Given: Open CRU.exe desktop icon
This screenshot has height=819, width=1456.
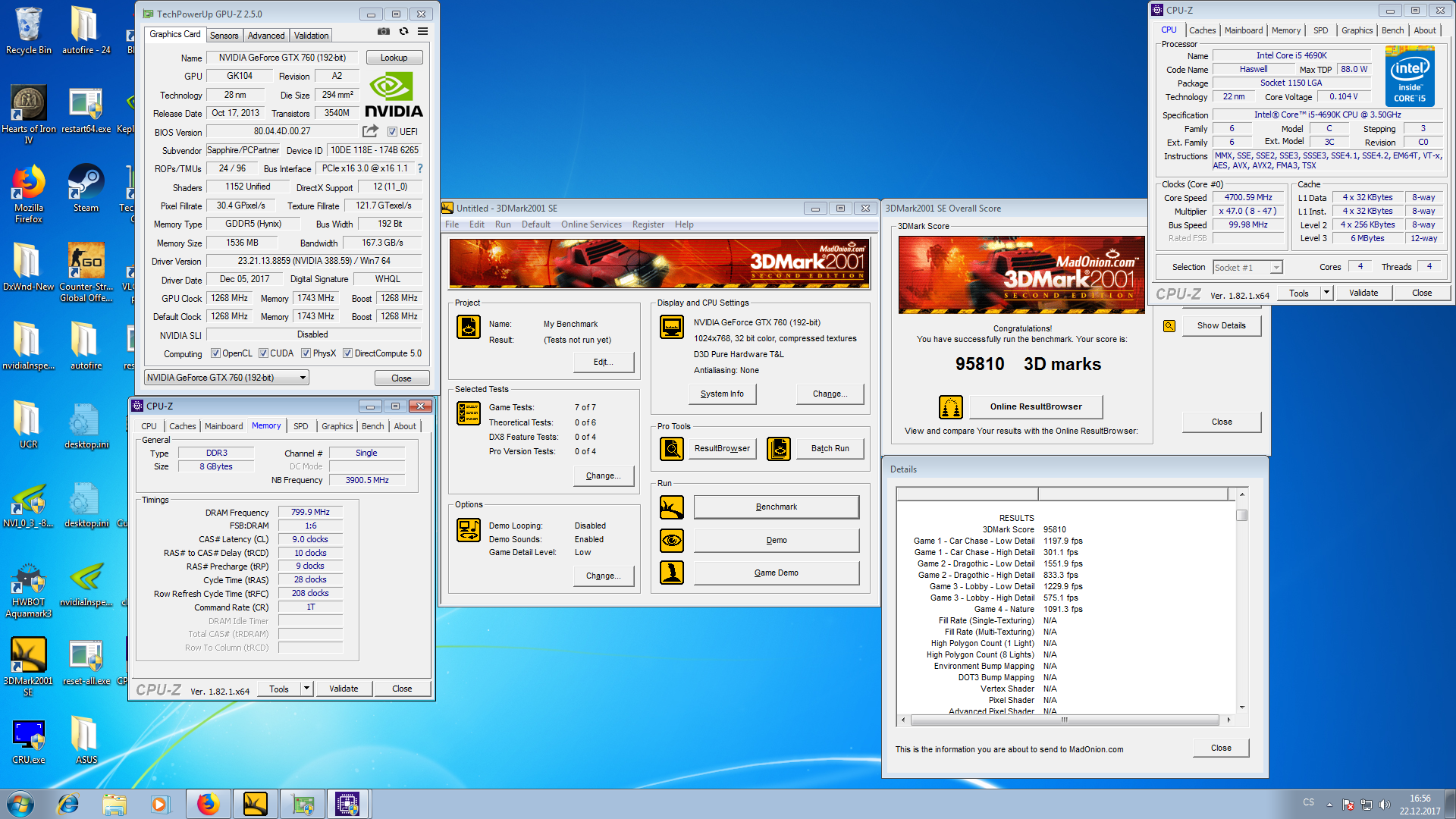Looking at the screenshot, I should [29, 741].
